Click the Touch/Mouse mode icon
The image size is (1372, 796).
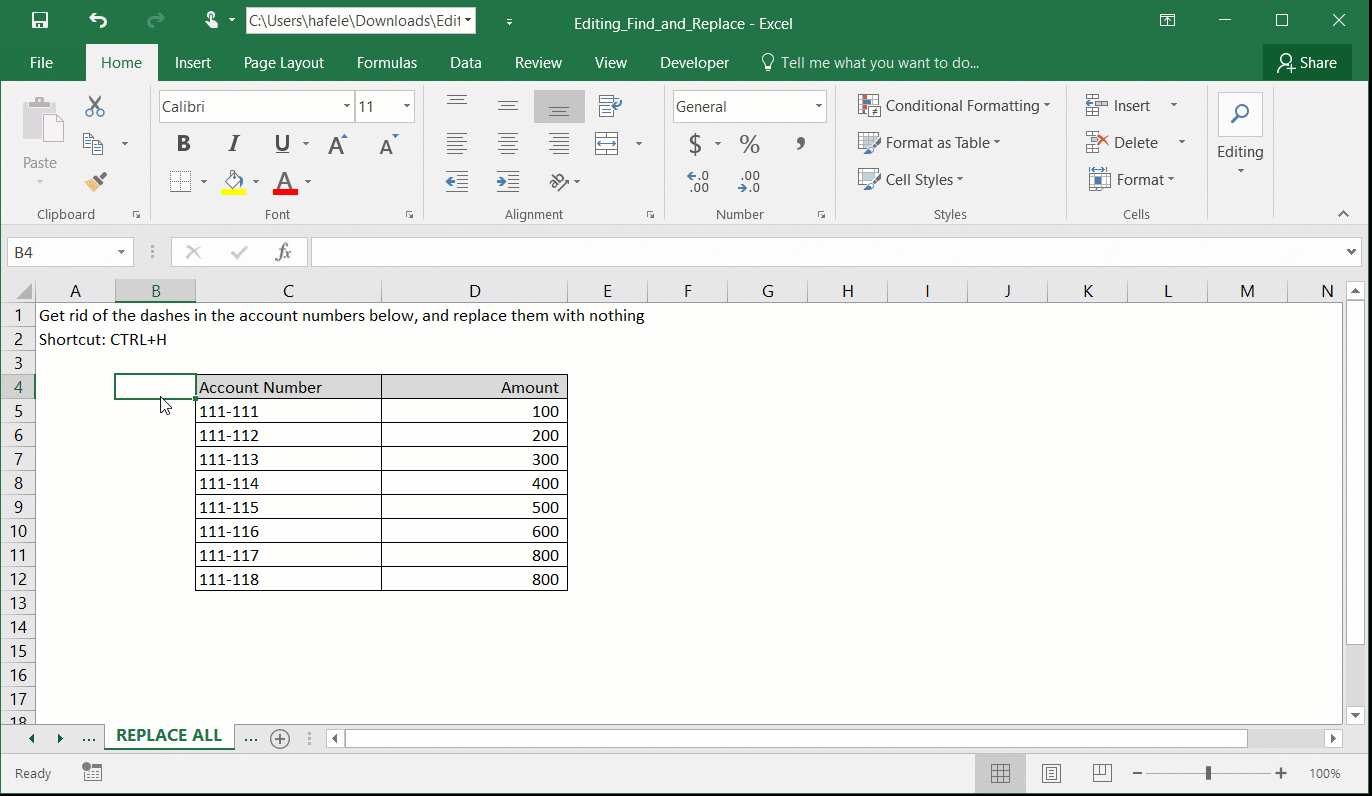212,20
